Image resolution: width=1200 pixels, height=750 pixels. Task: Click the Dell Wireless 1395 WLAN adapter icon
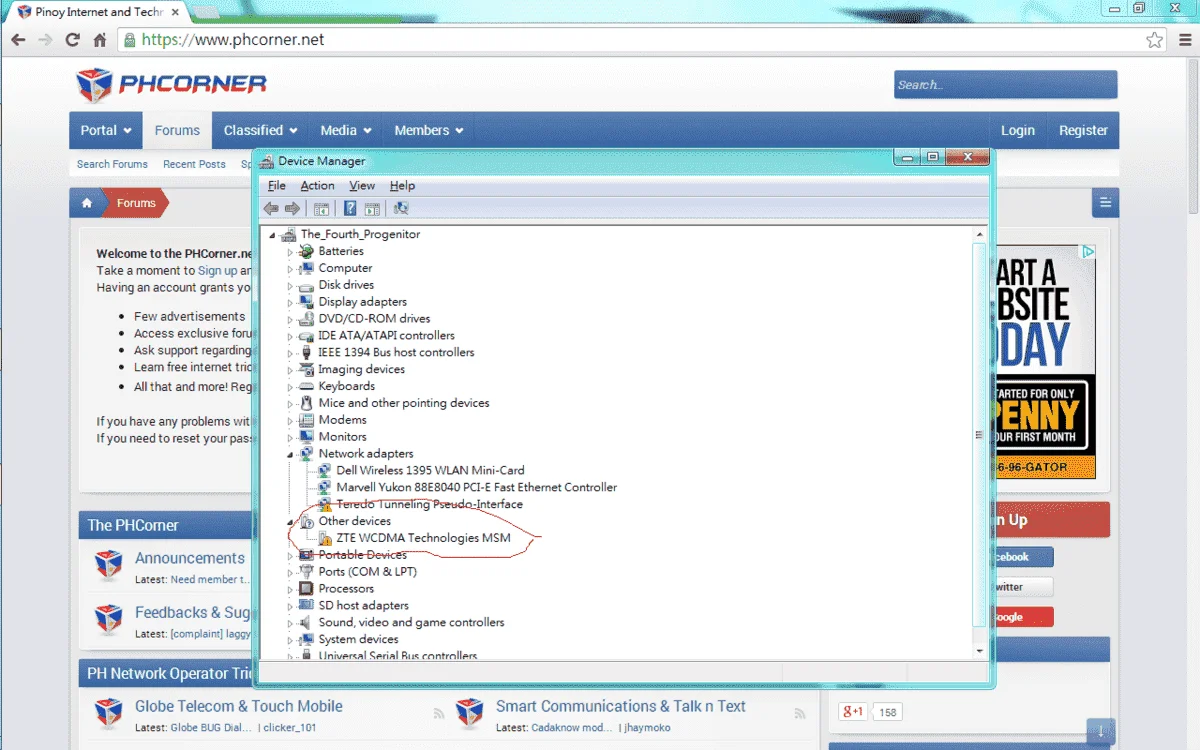(325, 470)
